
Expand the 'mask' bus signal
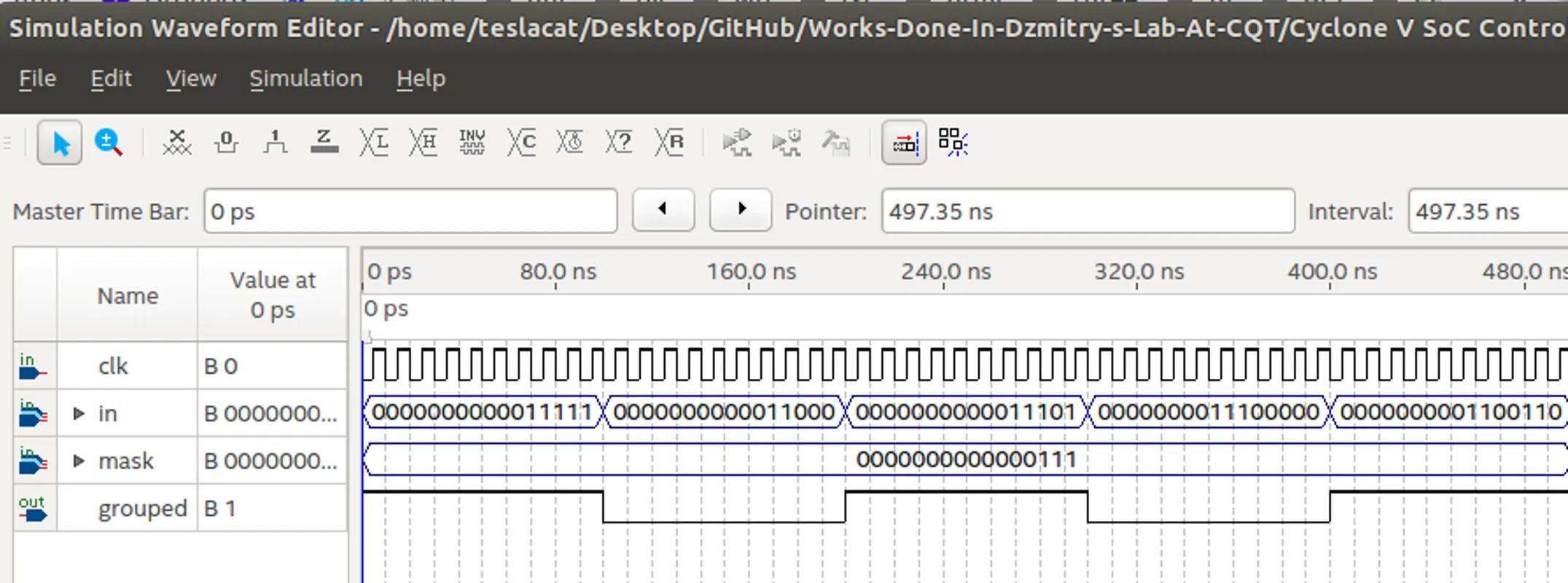pos(79,461)
